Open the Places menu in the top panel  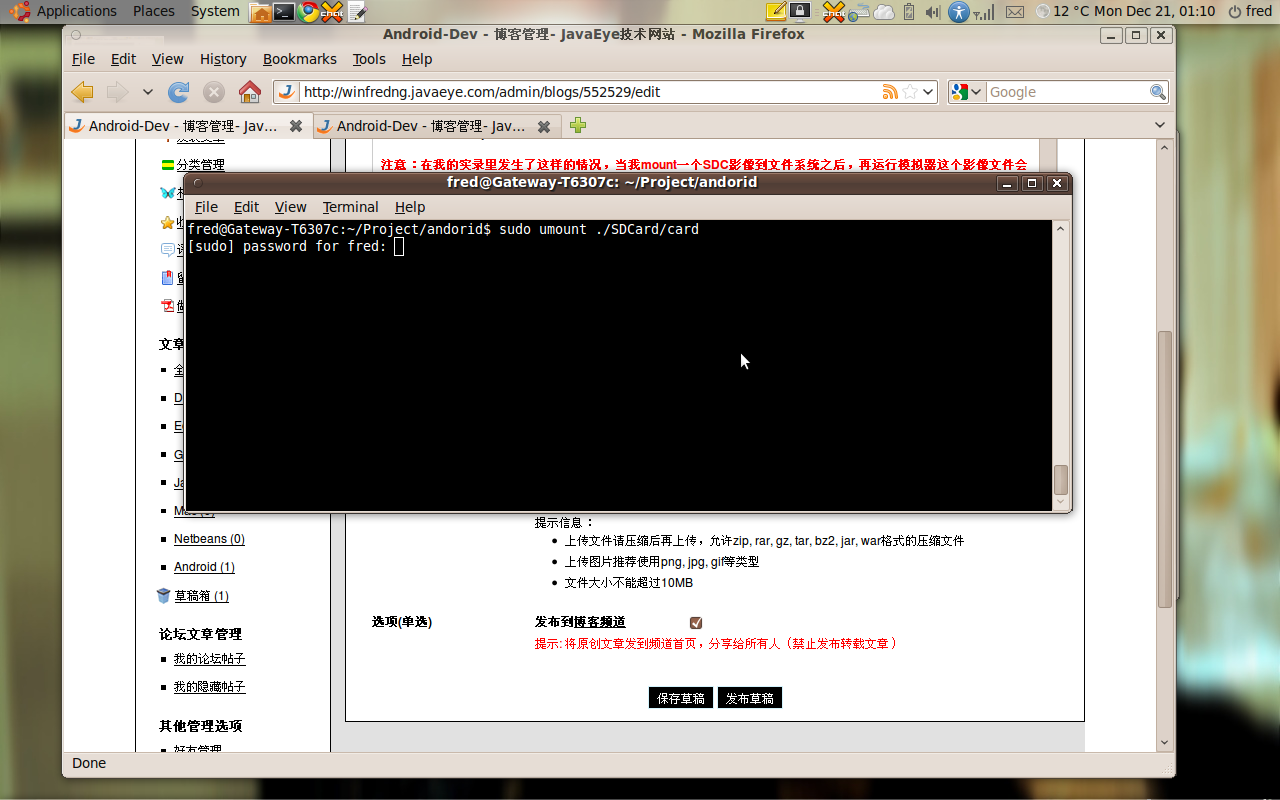coord(154,12)
